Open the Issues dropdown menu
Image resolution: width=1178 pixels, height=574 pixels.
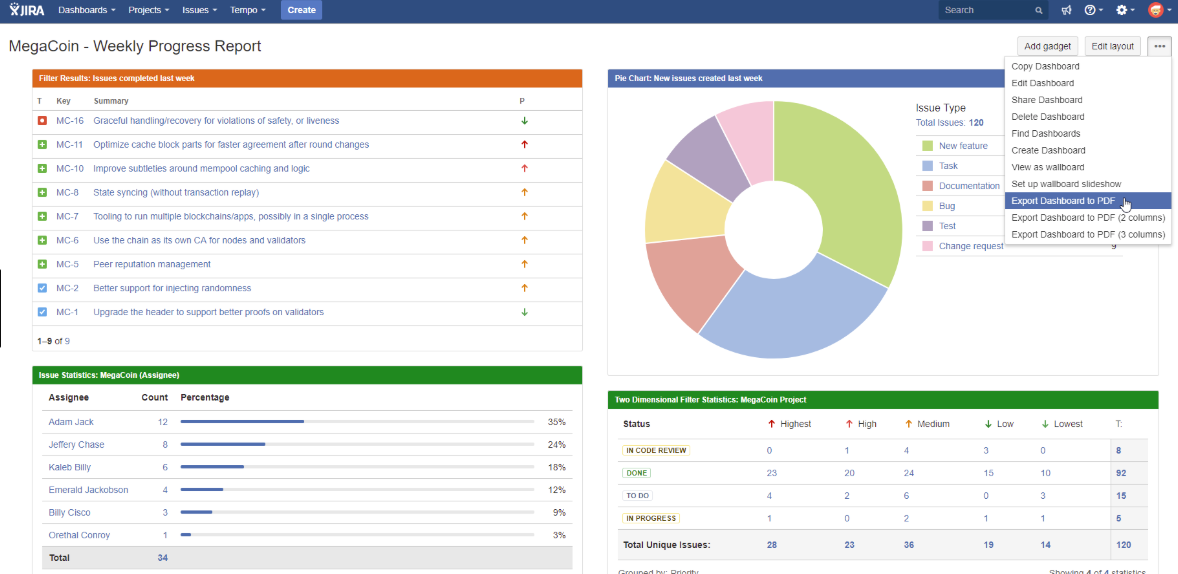200,11
